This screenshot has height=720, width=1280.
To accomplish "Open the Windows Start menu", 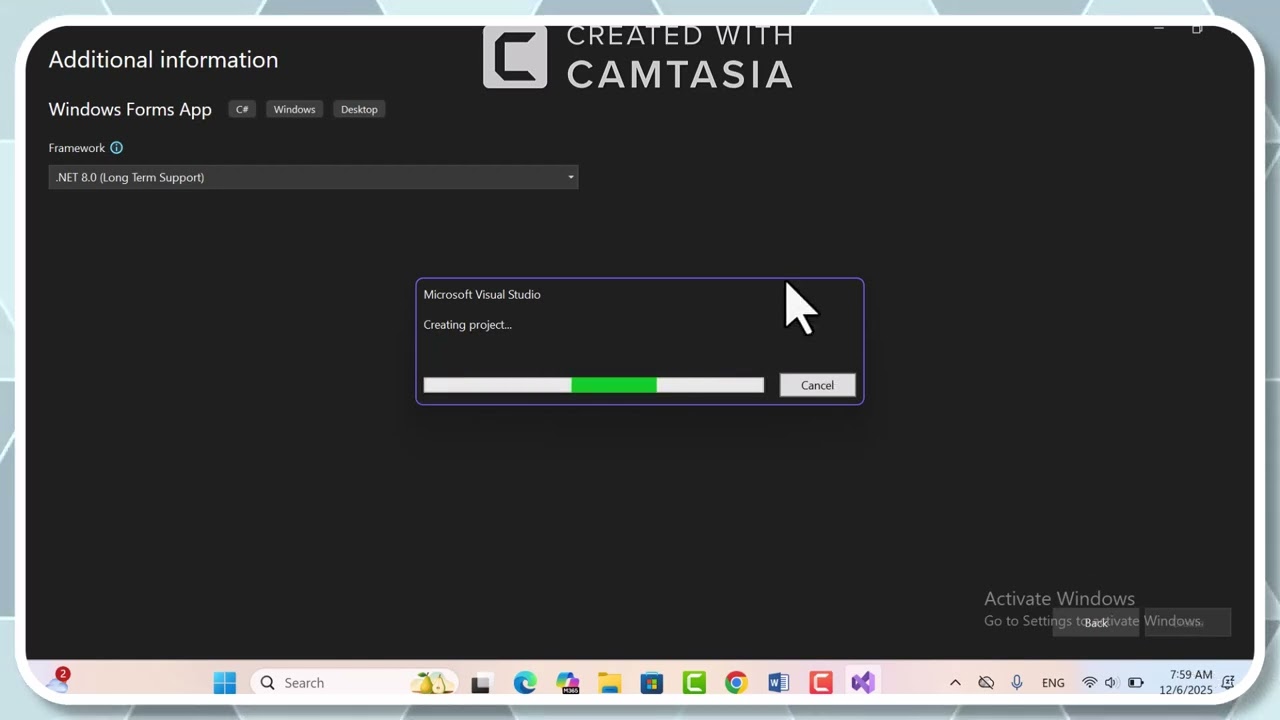I will tap(225, 683).
